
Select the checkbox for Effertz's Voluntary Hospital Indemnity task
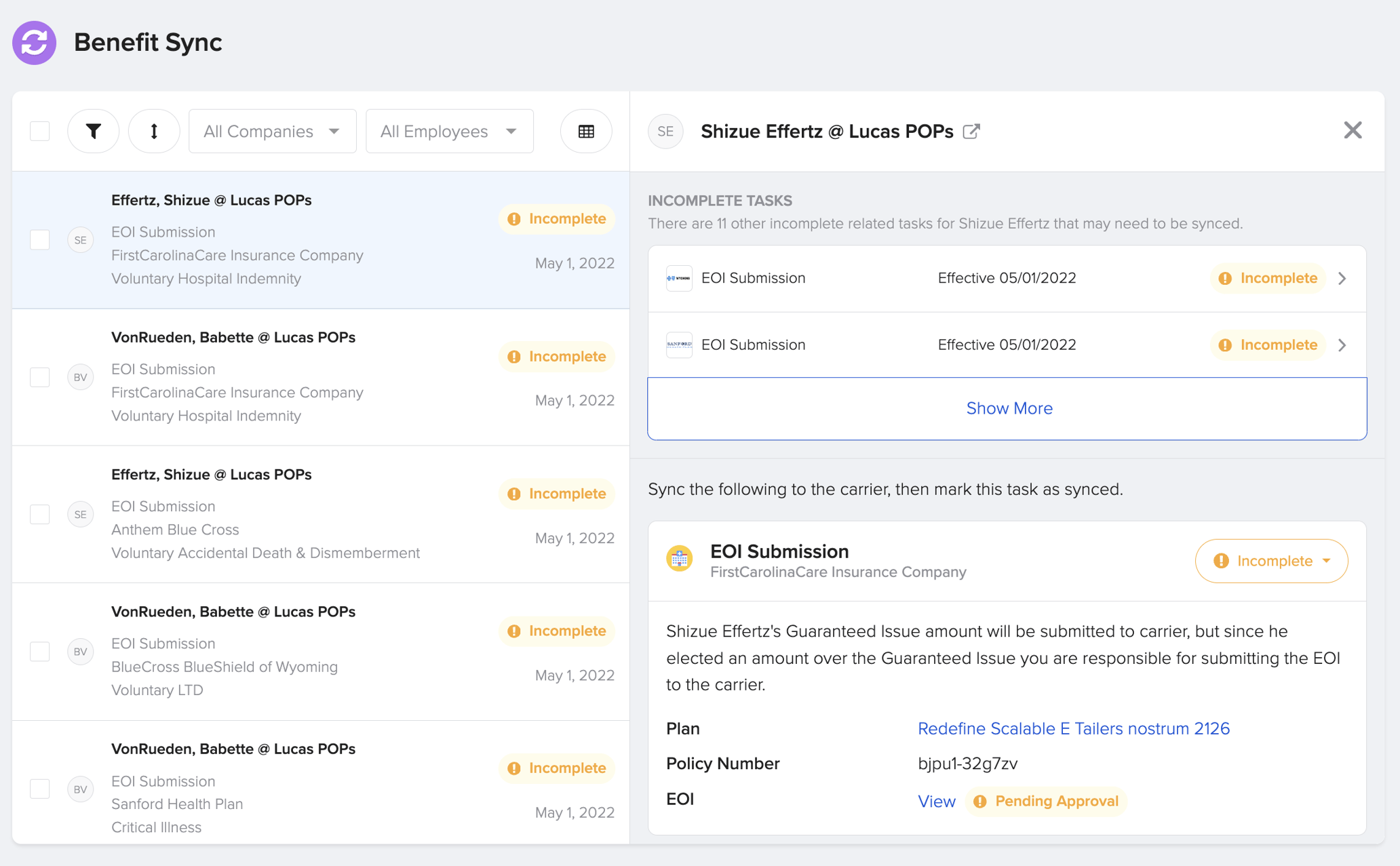click(x=39, y=239)
